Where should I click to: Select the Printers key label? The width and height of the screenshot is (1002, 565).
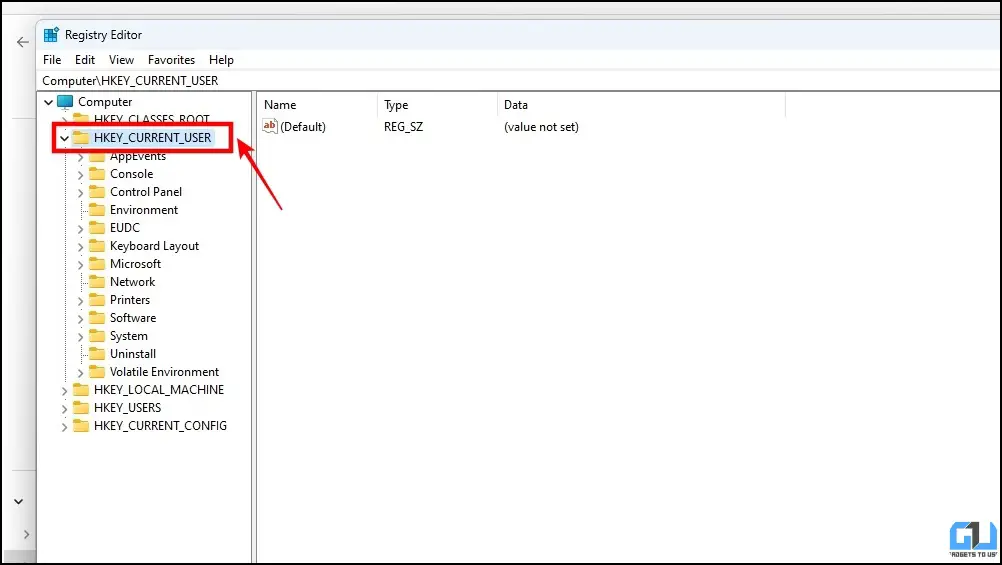pos(130,300)
